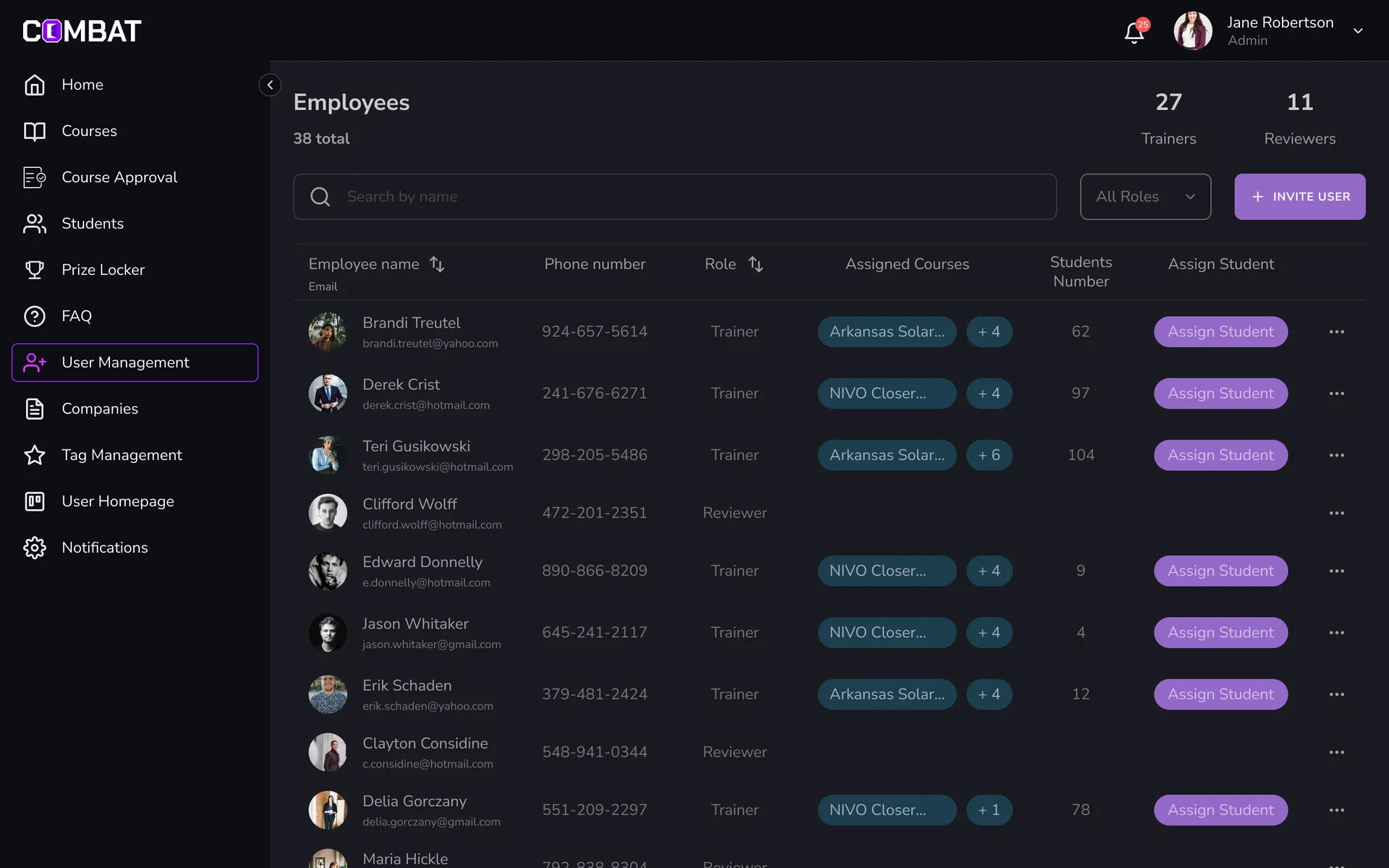Open the All Roles dropdown
Screen dimensions: 1389x868
(1145, 197)
